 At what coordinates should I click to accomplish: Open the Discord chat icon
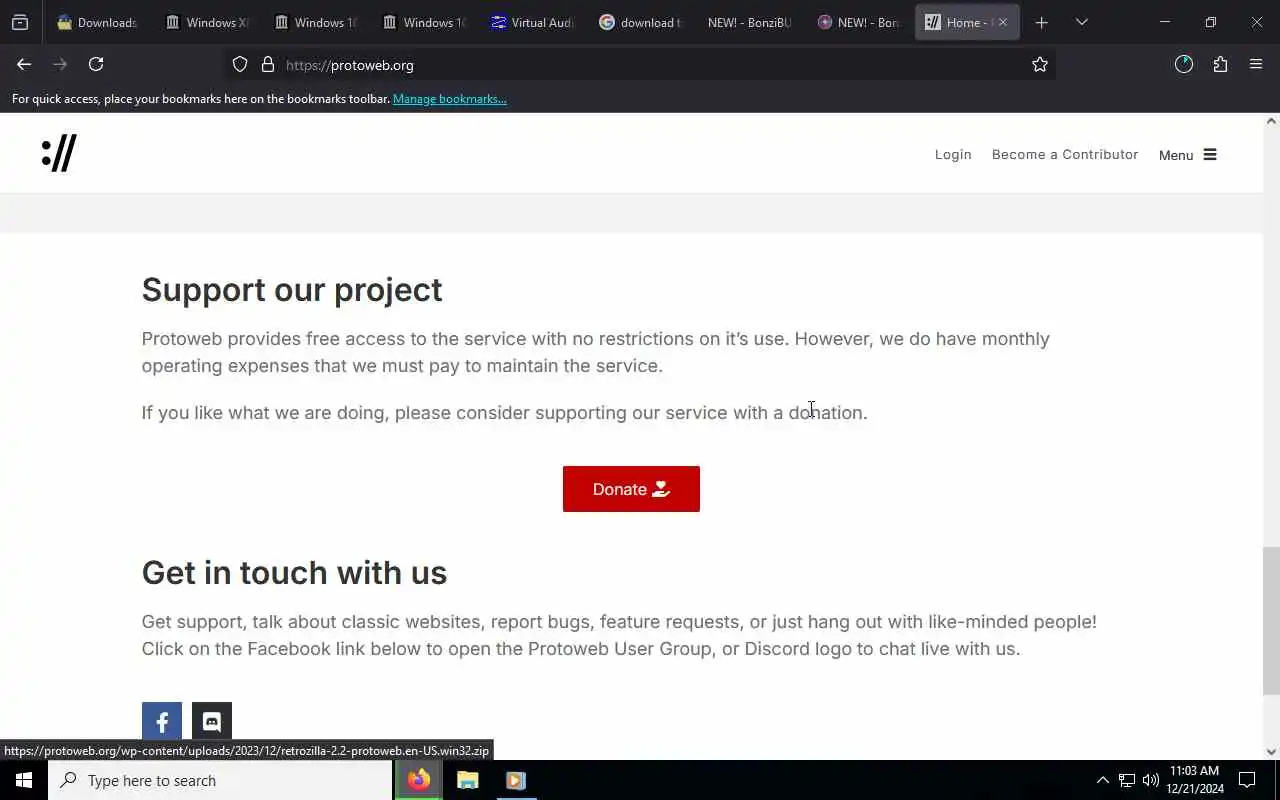pos(212,722)
